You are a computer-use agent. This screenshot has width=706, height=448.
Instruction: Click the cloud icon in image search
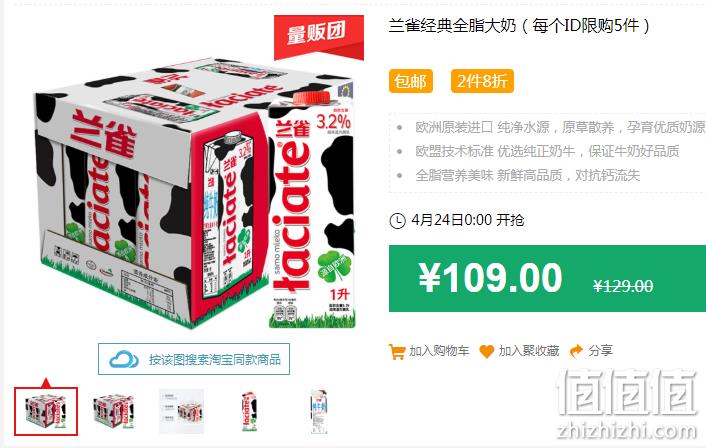[x=123, y=359]
